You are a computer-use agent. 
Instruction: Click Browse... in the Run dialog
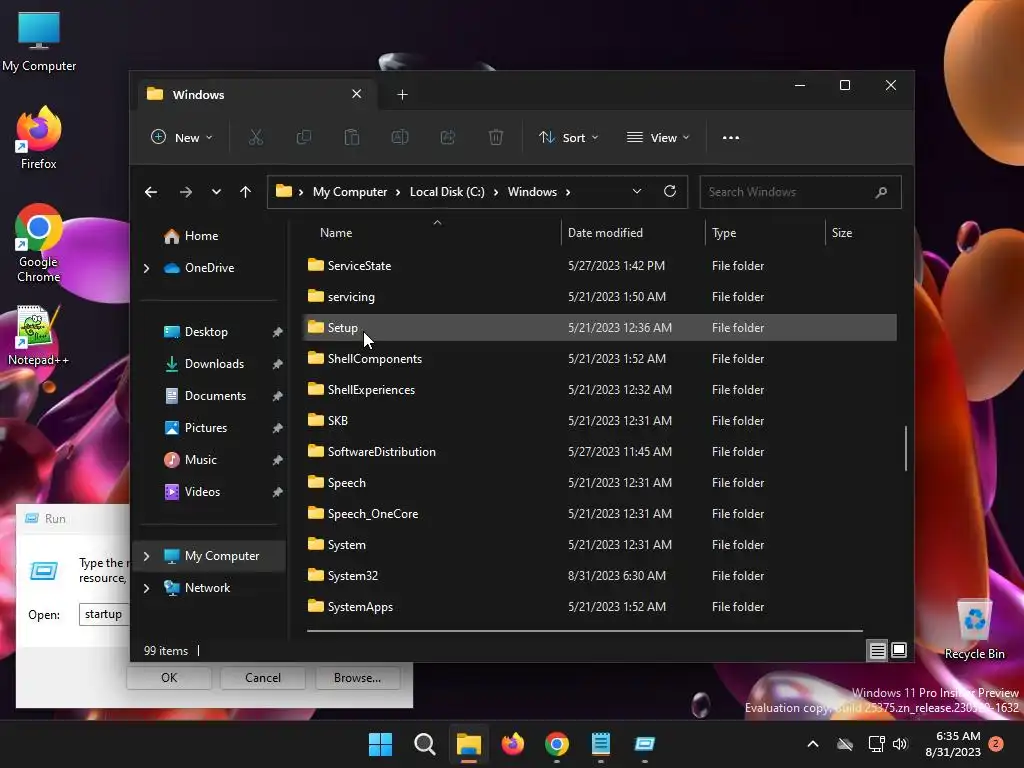point(357,678)
